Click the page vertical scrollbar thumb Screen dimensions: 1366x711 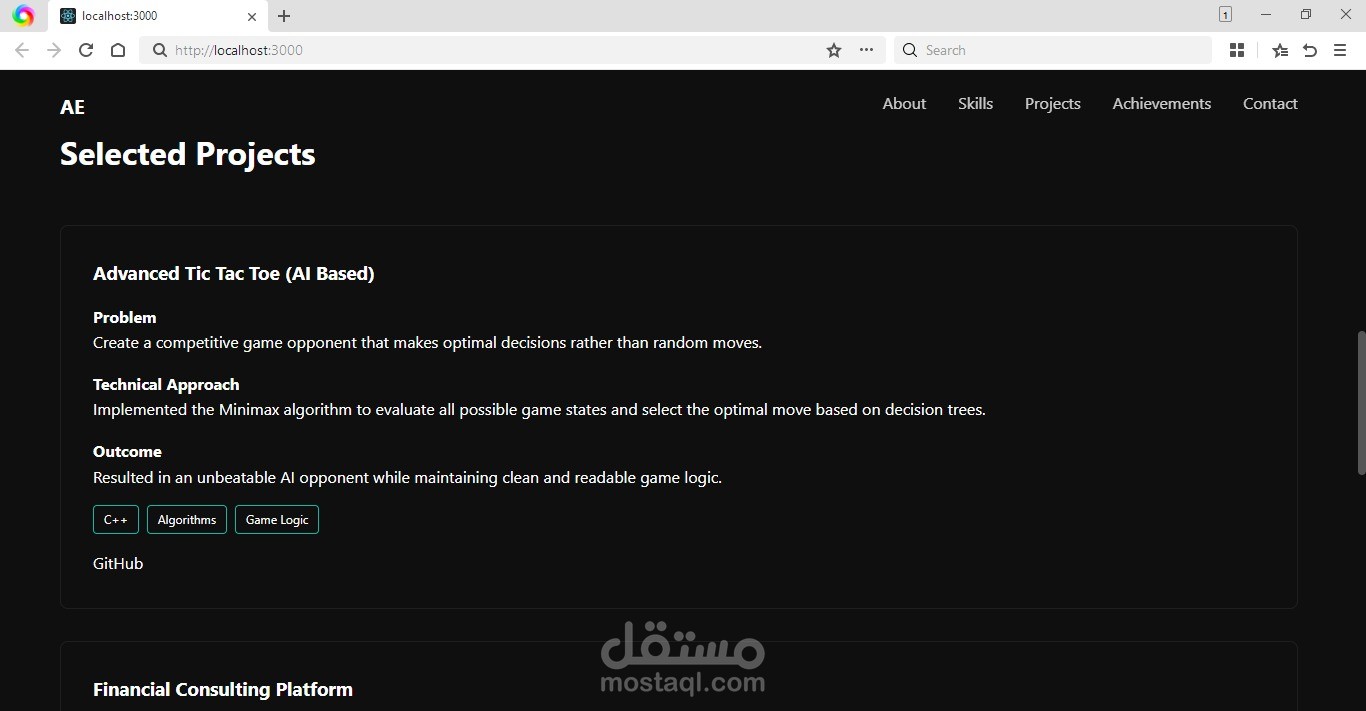click(x=1360, y=402)
